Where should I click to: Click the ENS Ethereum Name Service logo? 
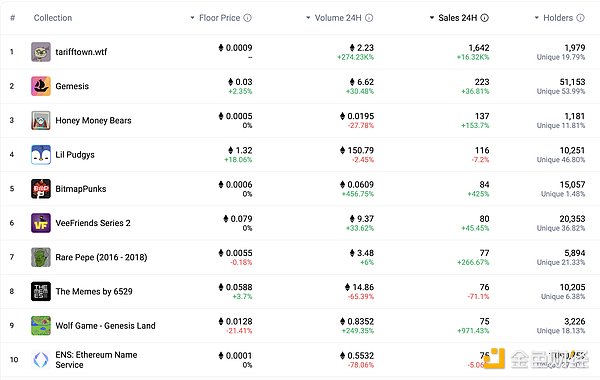41,360
